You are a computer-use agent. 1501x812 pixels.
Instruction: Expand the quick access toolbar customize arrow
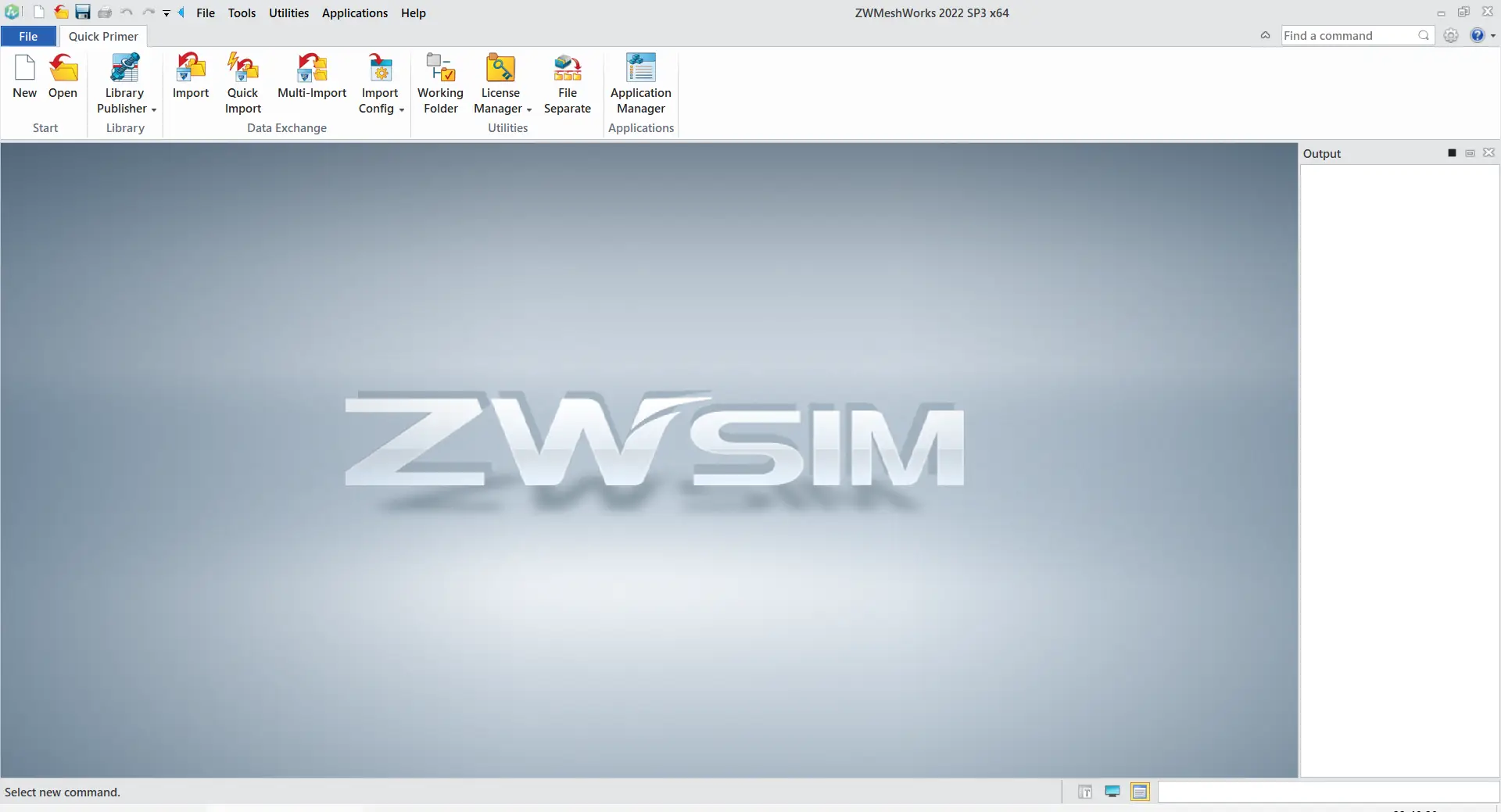click(167, 13)
